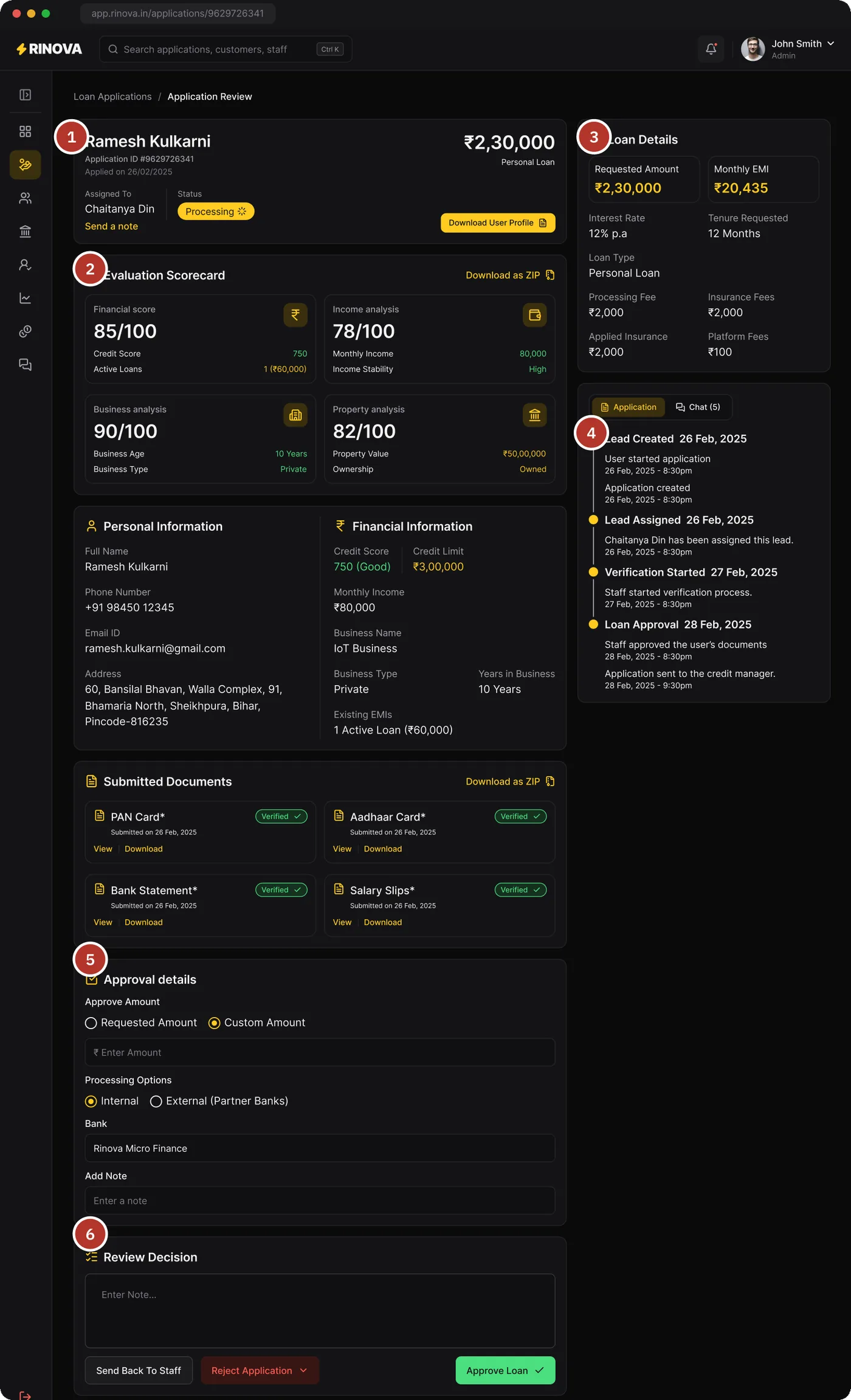The height and width of the screenshot is (1400, 851).
Task: View the Bank Statement document
Action: point(103,922)
